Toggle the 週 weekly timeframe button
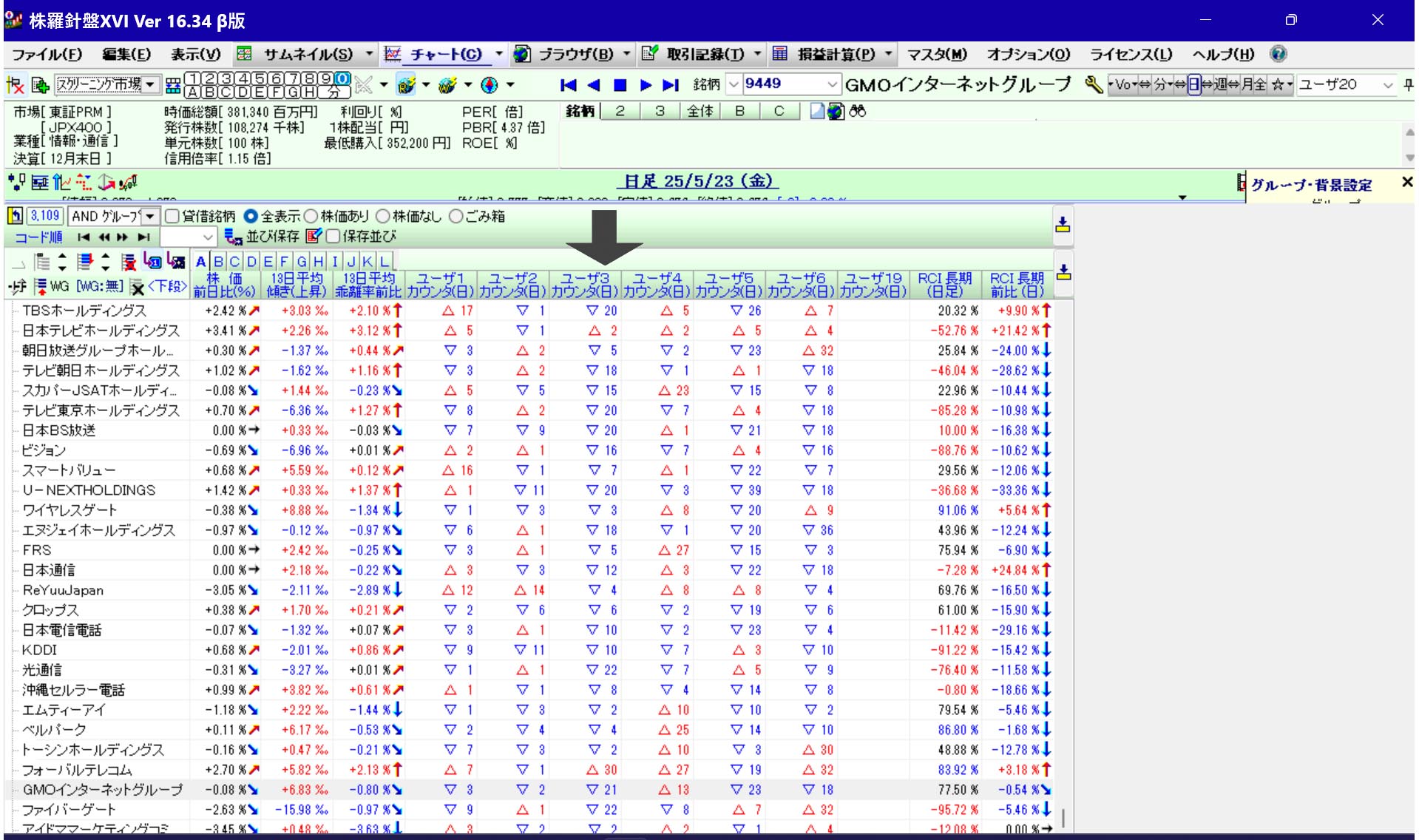1419x840 pixels. [1220, 85]
